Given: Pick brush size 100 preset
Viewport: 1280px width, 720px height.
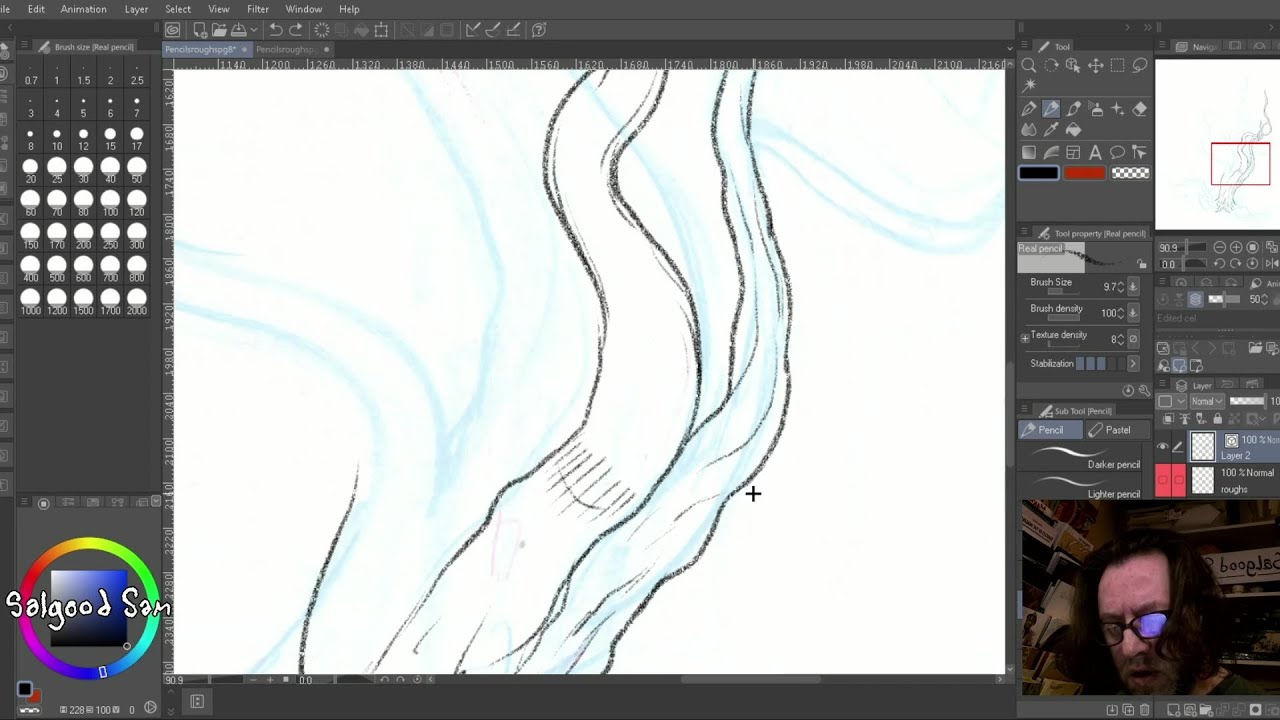Looking at the screenshot, I should pyautogui.click(x=110, y=202).
